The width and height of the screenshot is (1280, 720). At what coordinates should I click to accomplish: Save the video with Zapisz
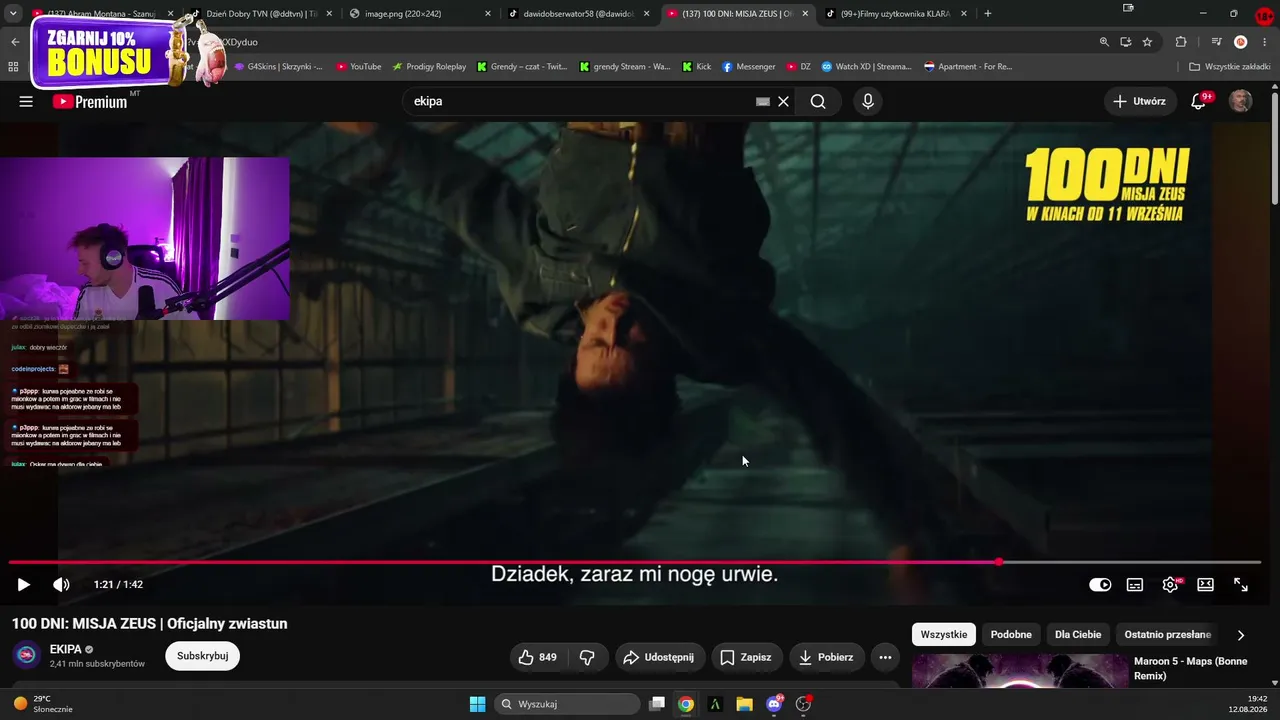746,657
